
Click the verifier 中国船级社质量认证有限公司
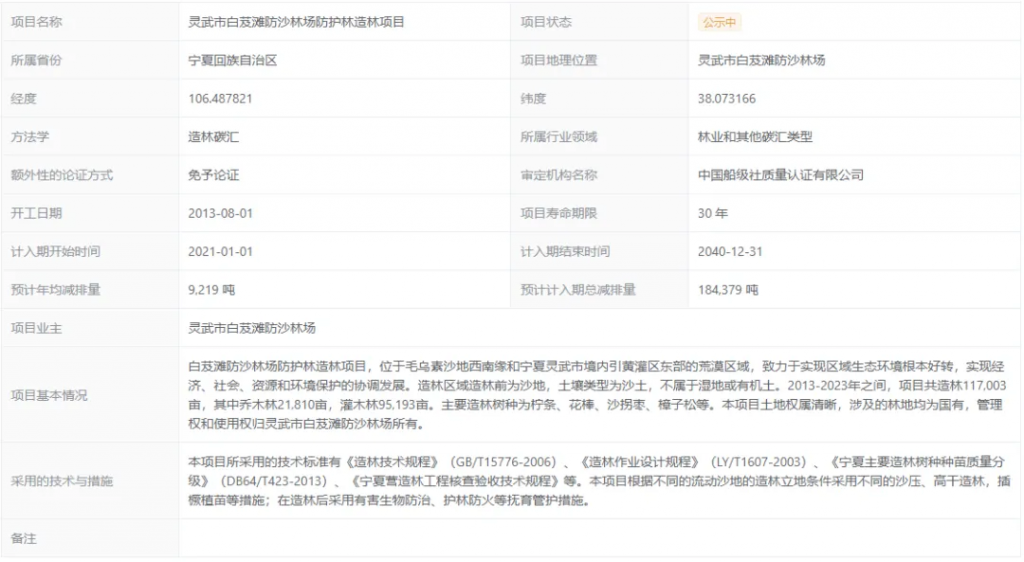780,175
